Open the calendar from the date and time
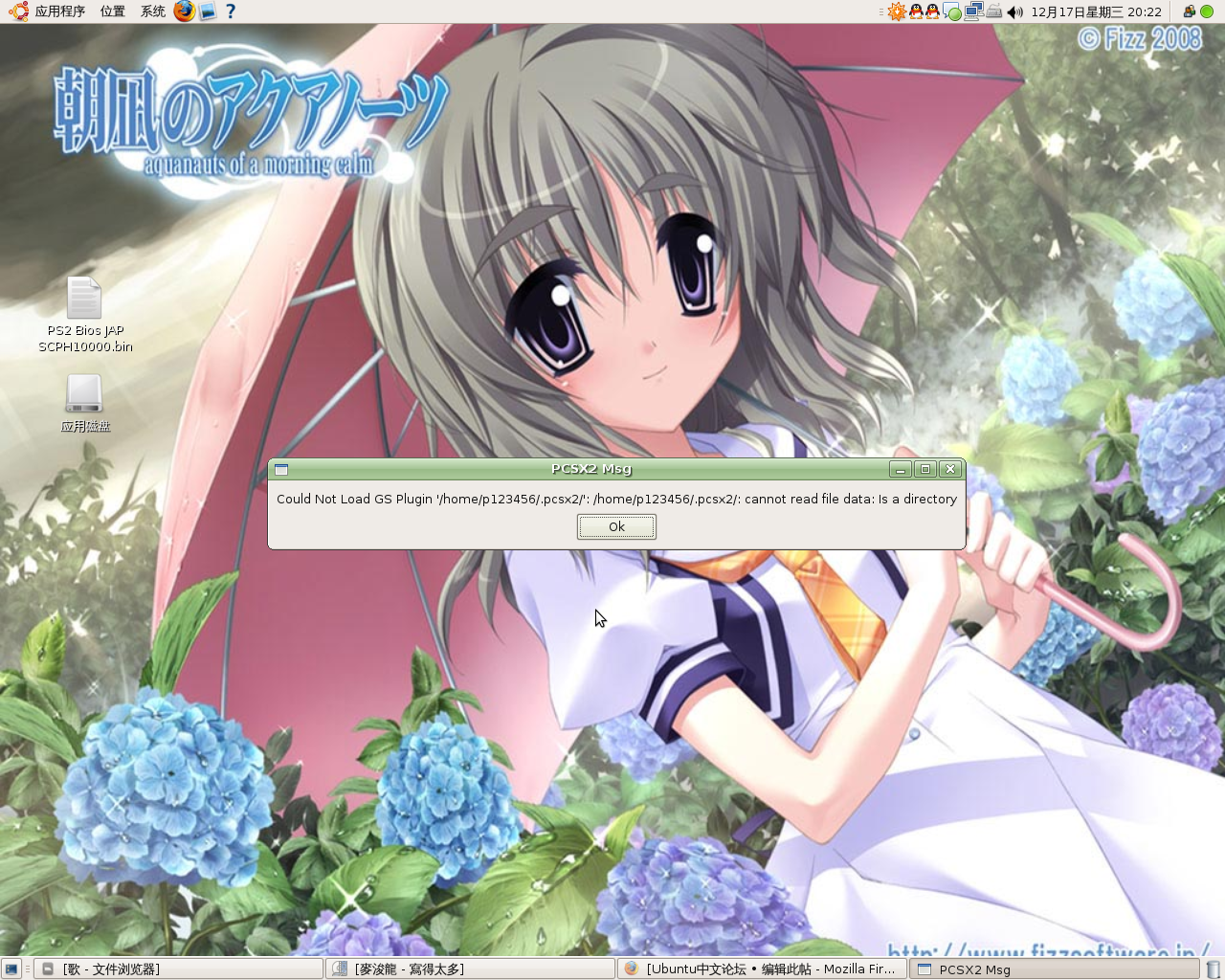Screen dimensions: 1225x980 pyautogui.click(x=1096, y=12)
